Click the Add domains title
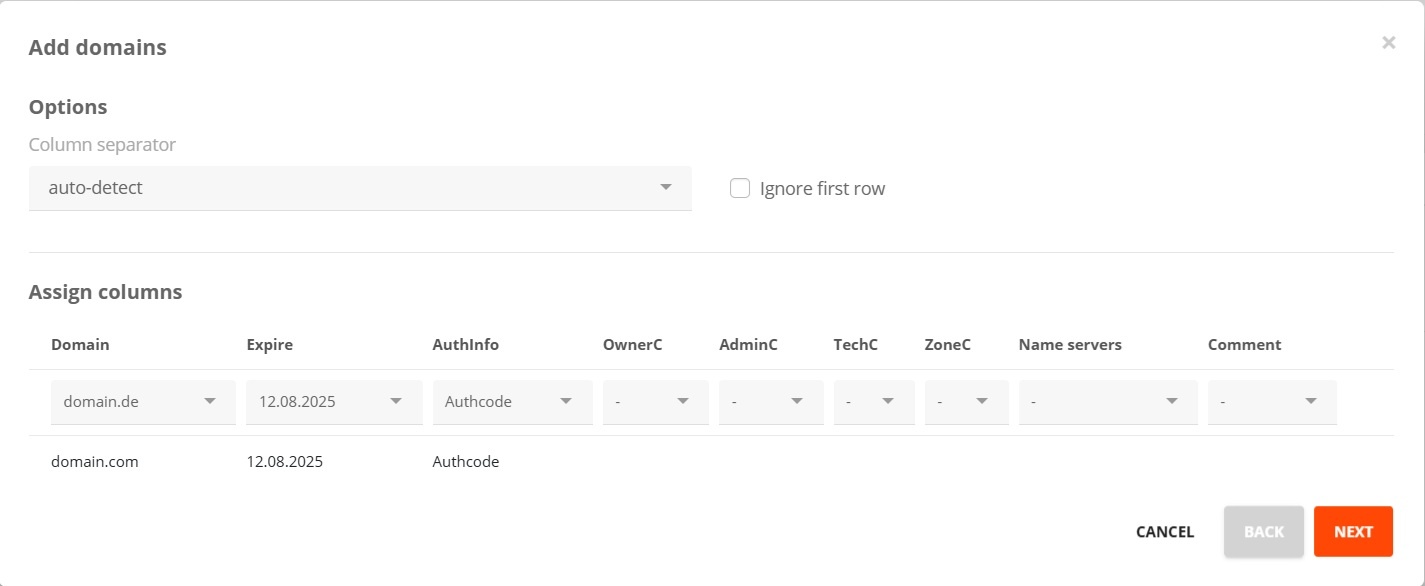This screenshot has width=1425, height=586. coord(97,47)
